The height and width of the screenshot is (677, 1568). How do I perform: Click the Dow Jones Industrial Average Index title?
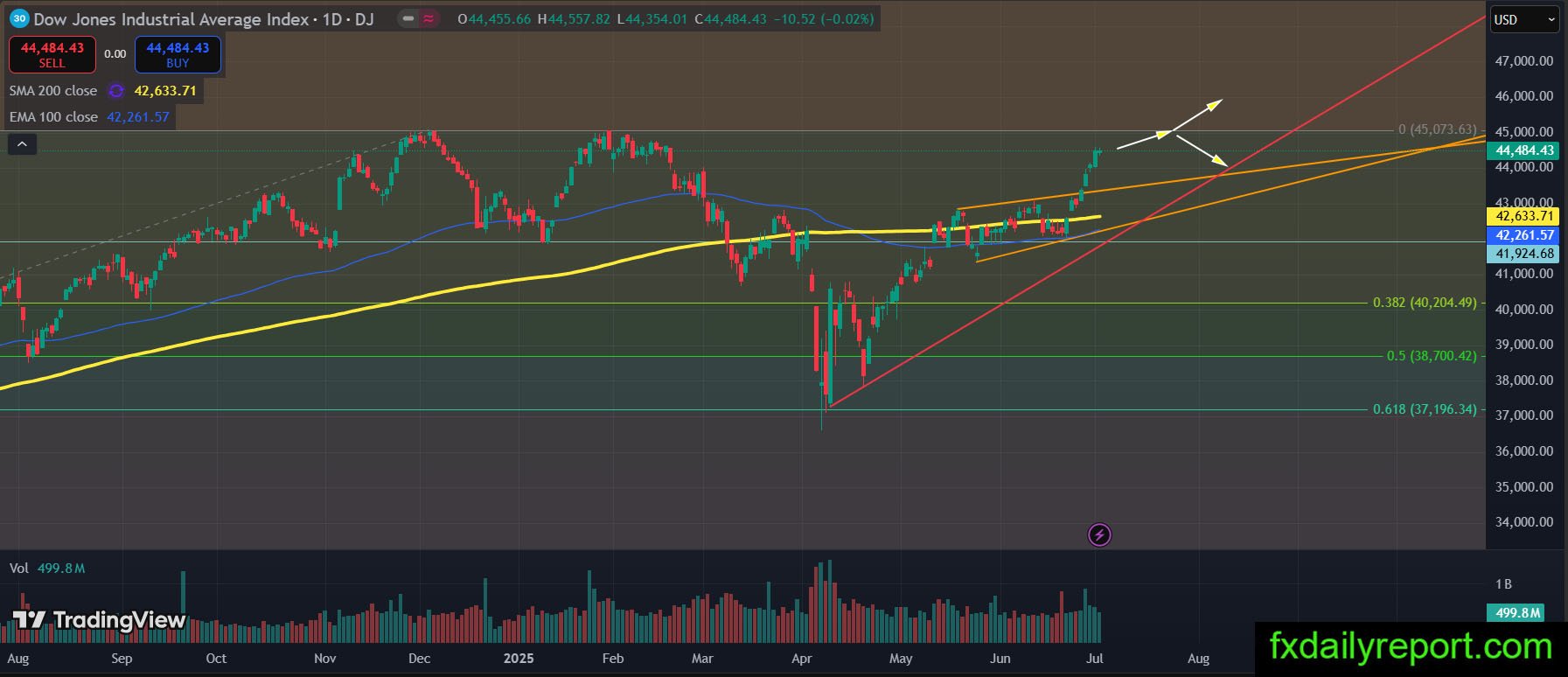[171, 18]
